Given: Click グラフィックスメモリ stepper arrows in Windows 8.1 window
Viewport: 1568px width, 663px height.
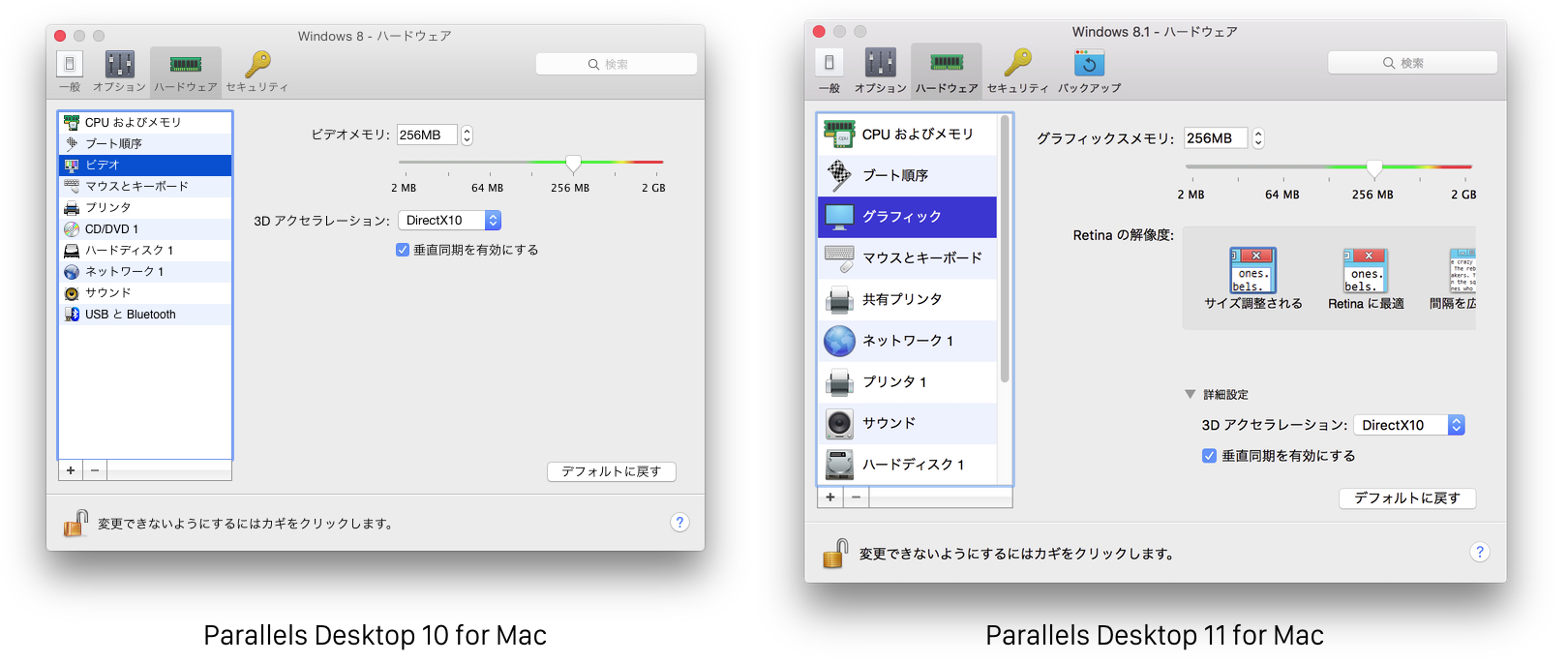Looking at the screenshot, I should pos(1258,138).
